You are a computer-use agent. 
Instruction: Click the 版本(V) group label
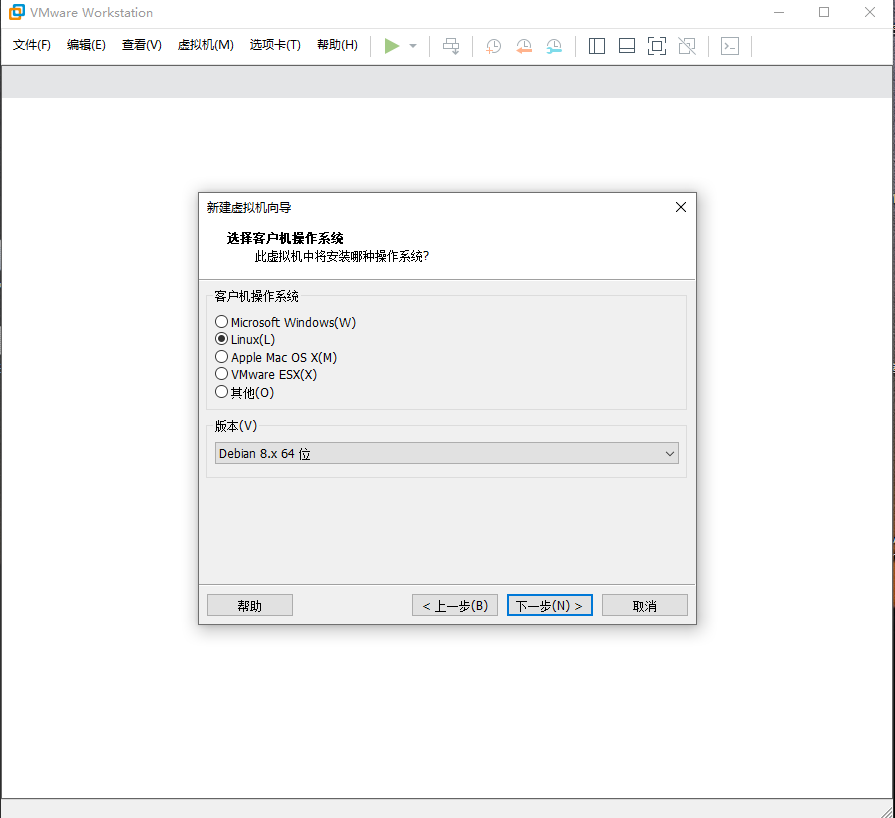coord(236,426)
